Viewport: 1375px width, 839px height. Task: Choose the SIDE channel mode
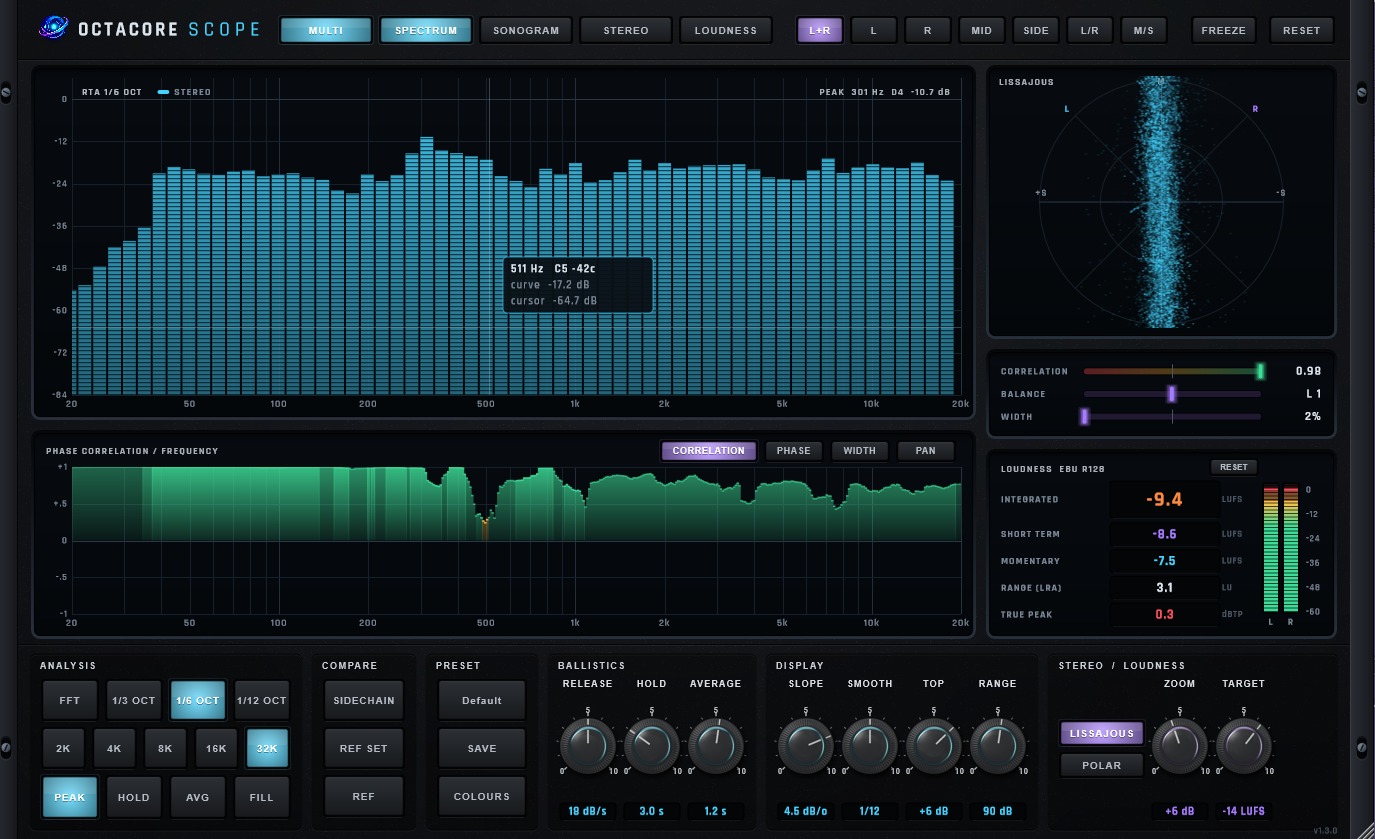(1036, 30)
